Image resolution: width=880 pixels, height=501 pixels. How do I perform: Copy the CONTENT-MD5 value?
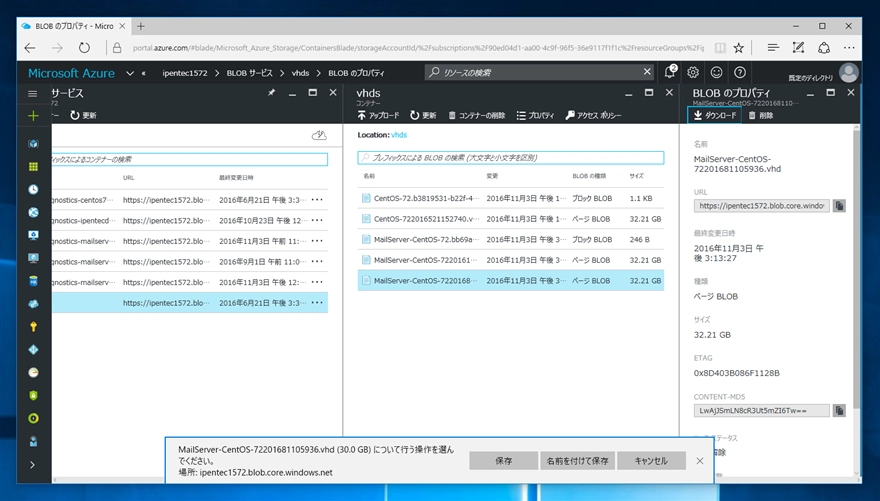pos(839,411)
